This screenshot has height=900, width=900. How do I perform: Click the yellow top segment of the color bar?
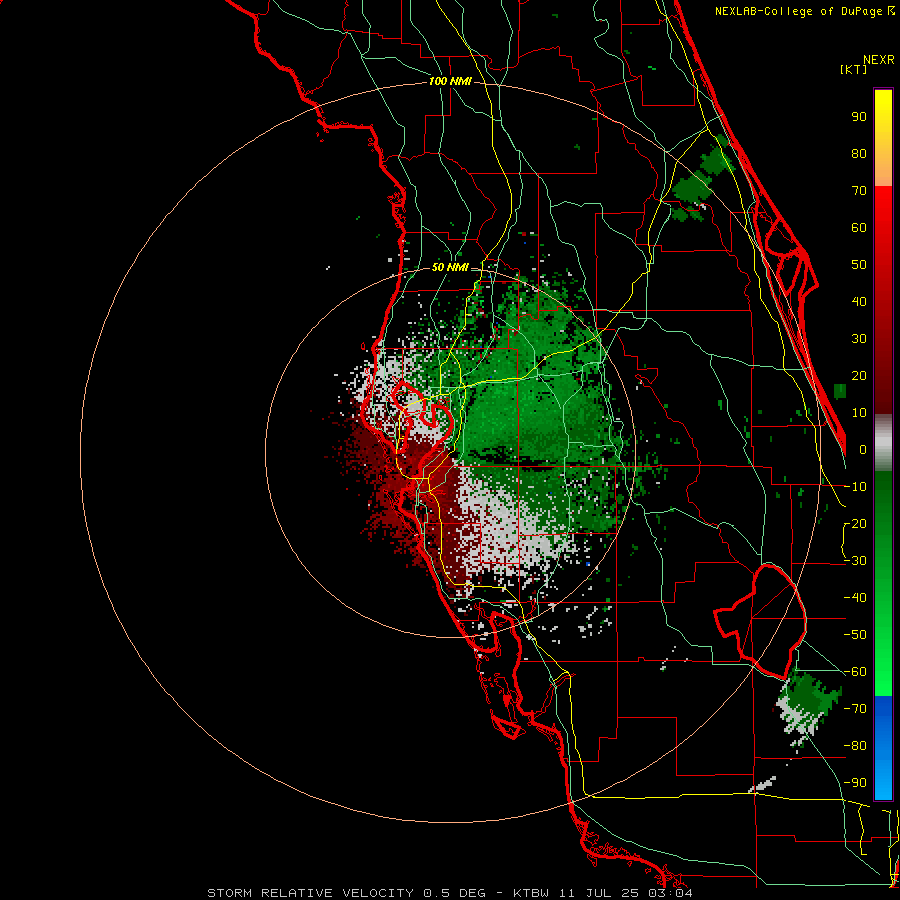click(883, 138)
